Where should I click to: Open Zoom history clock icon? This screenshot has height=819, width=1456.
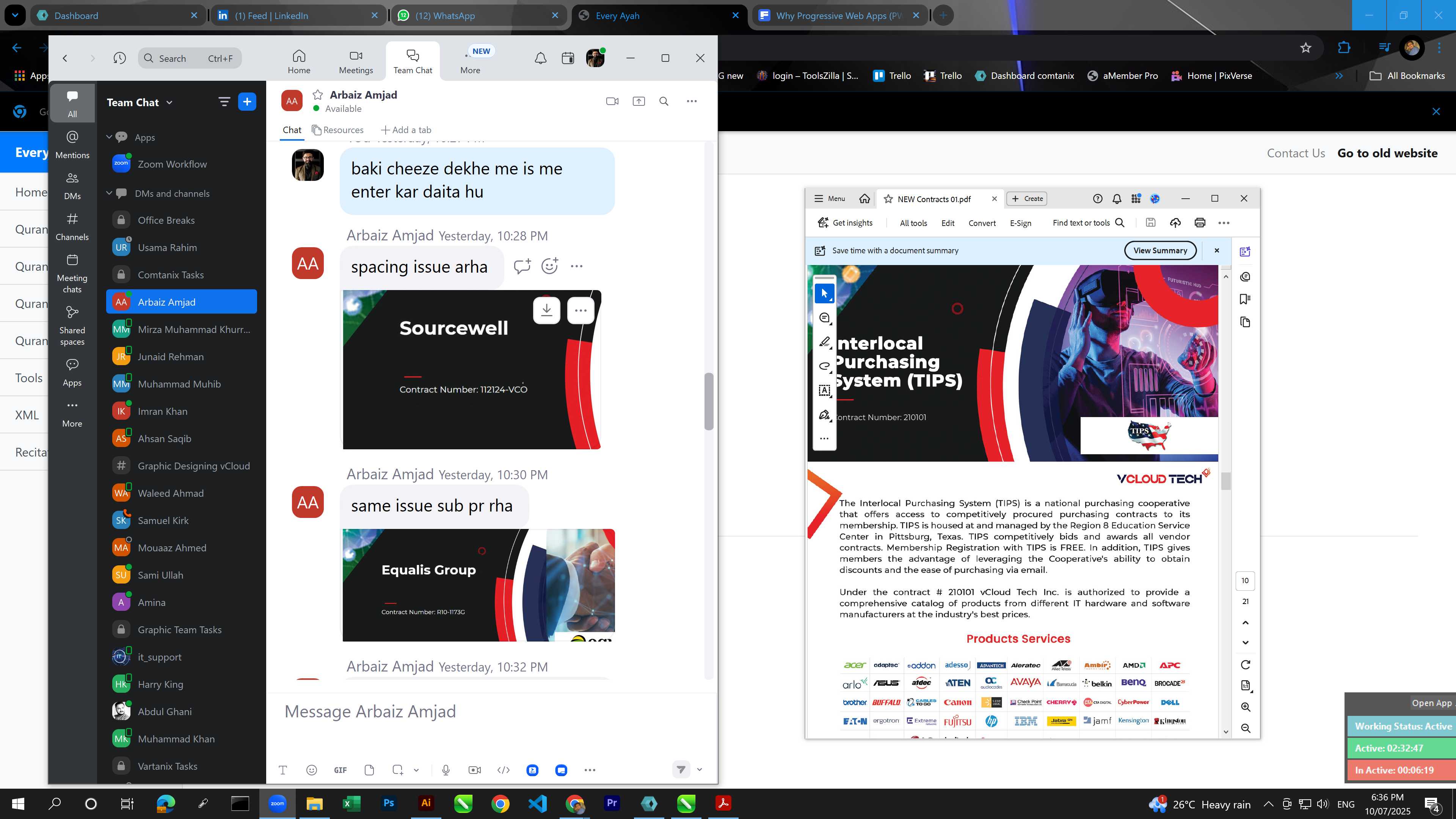119,58
